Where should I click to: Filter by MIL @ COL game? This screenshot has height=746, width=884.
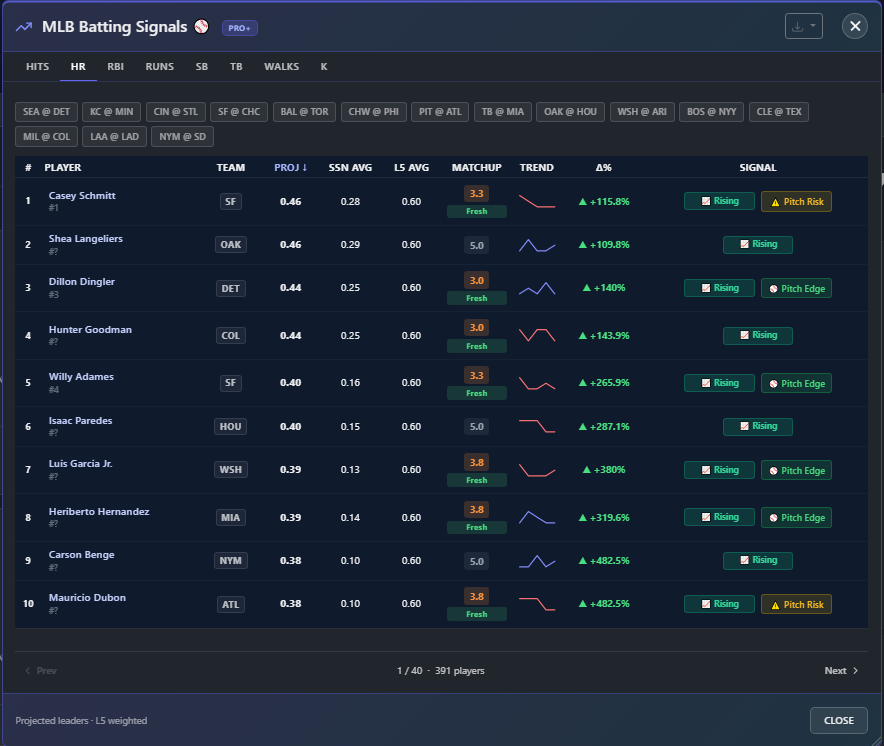click(46, 136)
